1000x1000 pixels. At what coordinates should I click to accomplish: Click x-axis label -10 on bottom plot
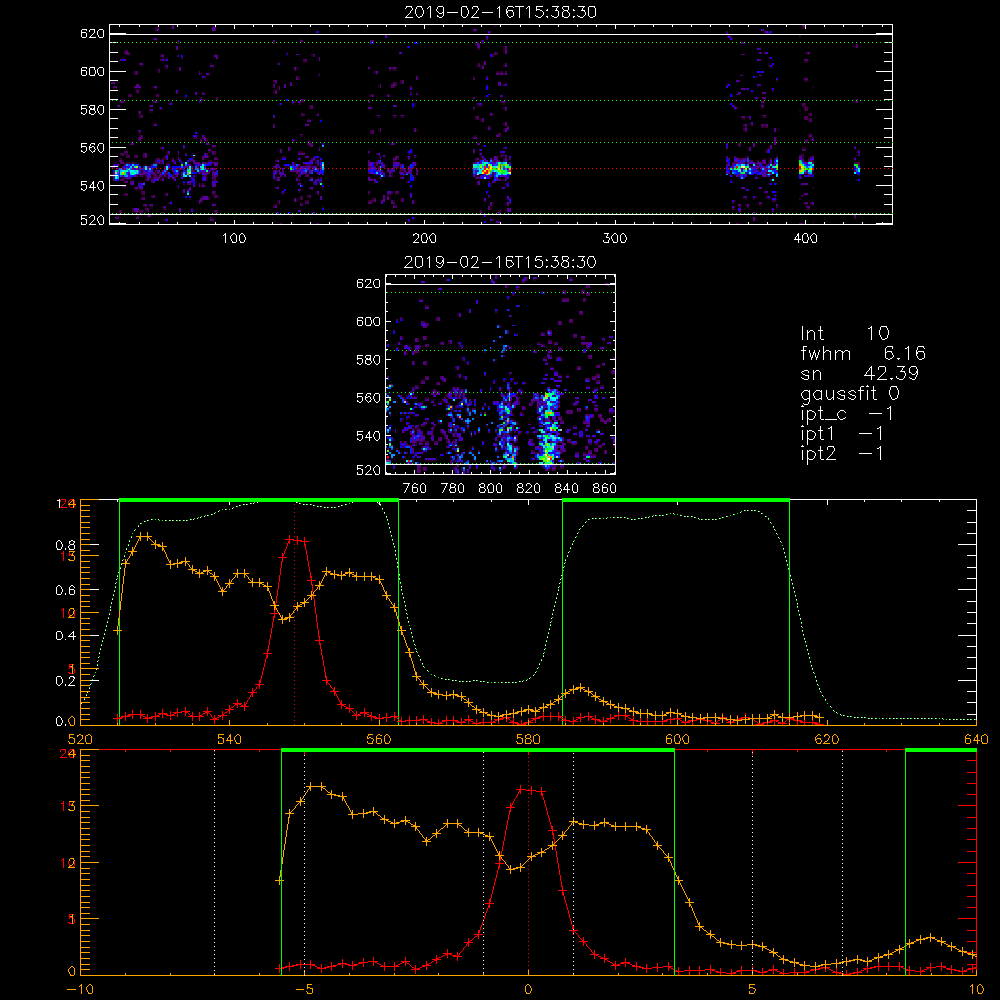tap(80, 990)
